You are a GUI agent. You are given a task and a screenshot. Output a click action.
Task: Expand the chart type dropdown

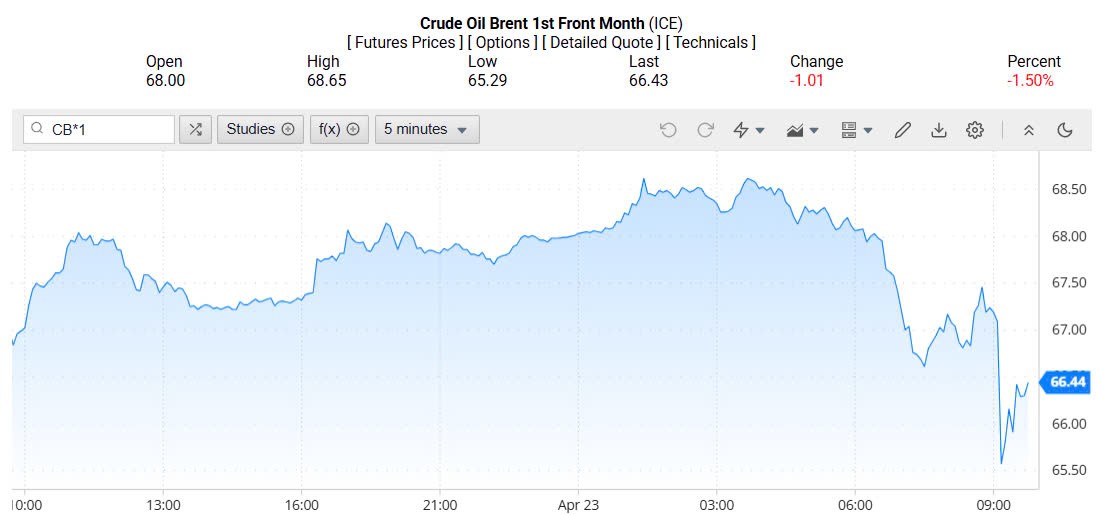coord(803,130)
